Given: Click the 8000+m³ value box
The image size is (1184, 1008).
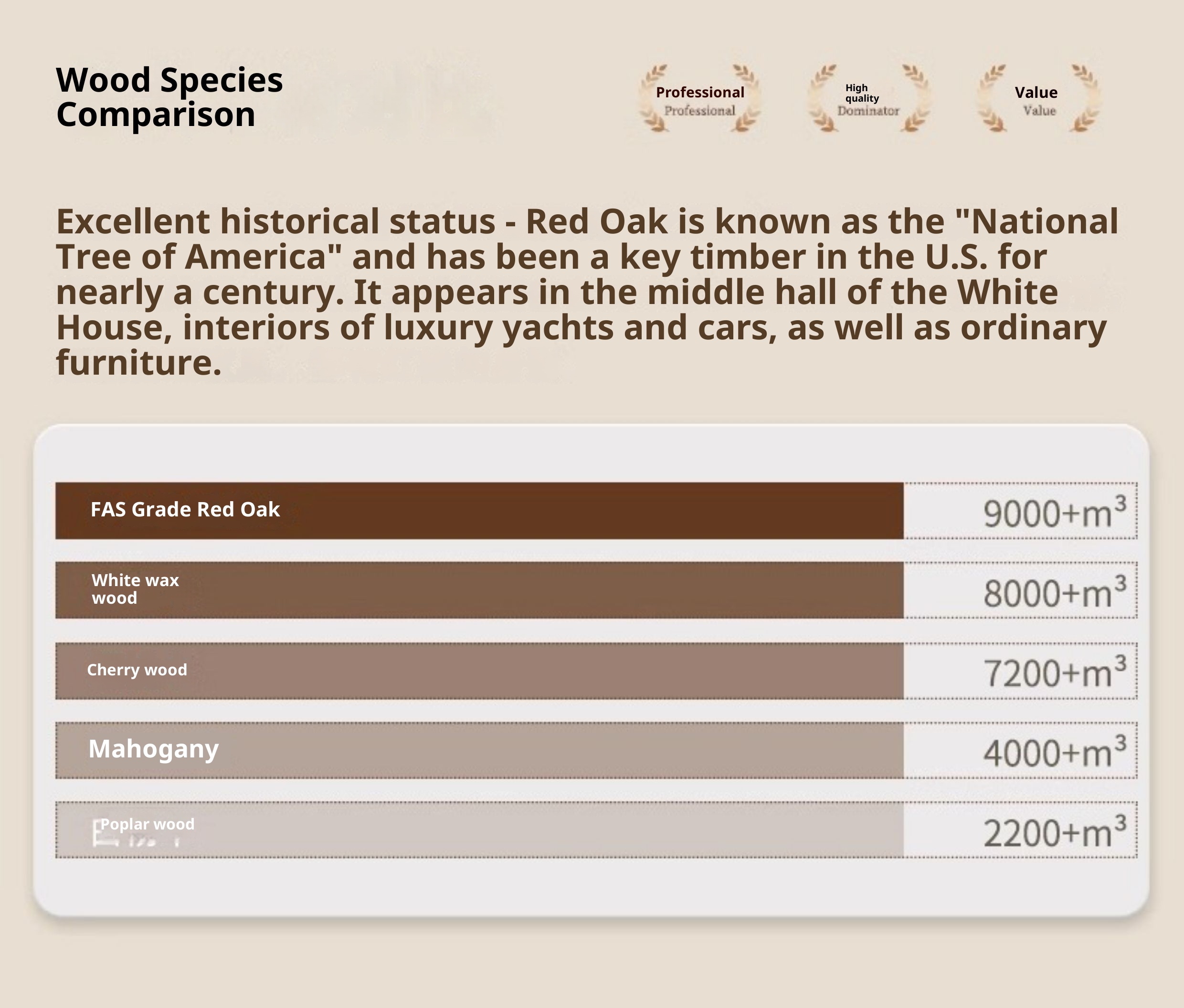Looking at the screenshot, I should pos(1021,590).
